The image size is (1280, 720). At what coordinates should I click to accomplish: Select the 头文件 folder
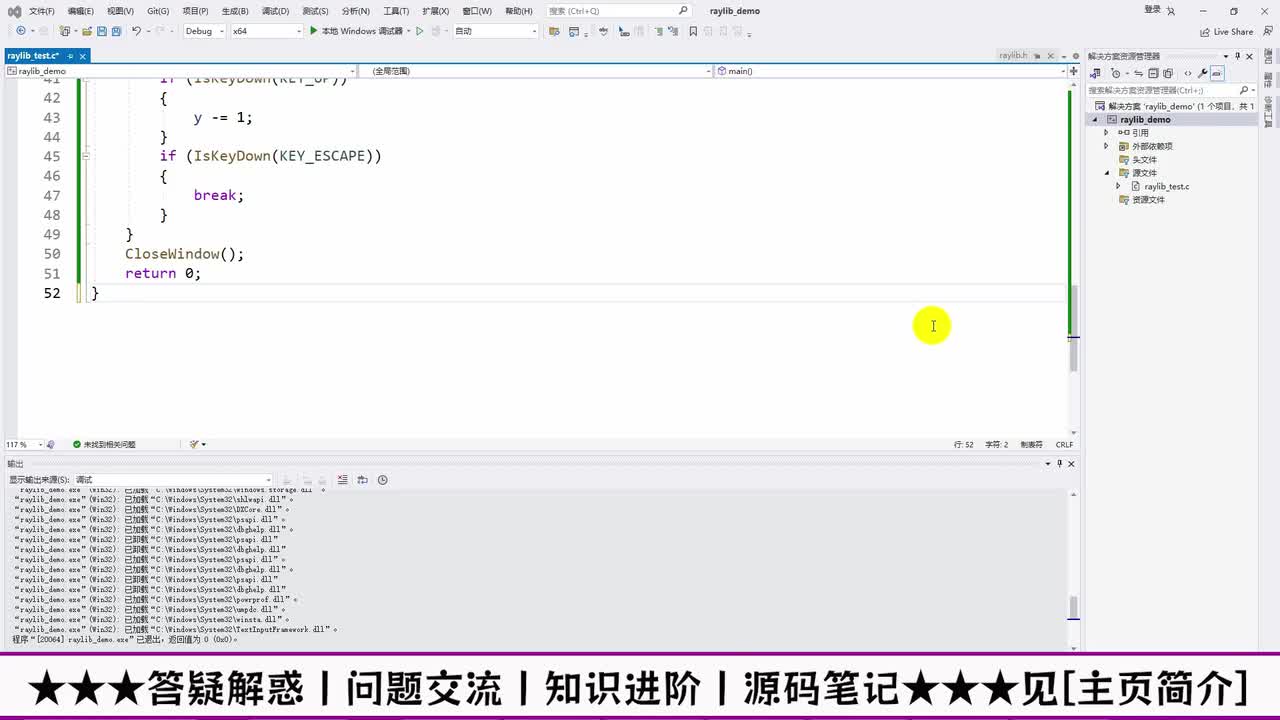coord(1144,160)
